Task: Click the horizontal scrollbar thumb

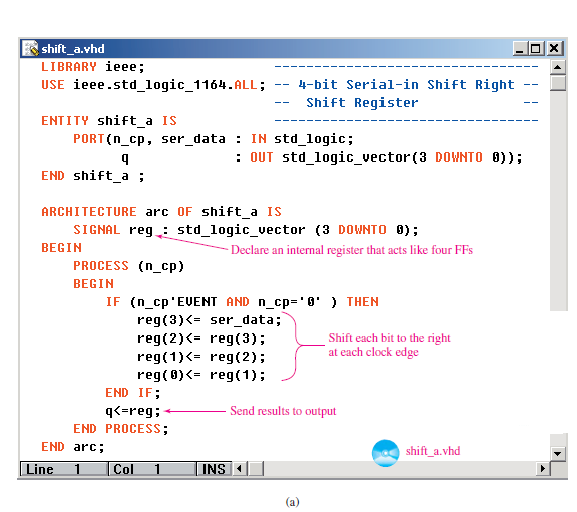Action: tap(256, 469)
